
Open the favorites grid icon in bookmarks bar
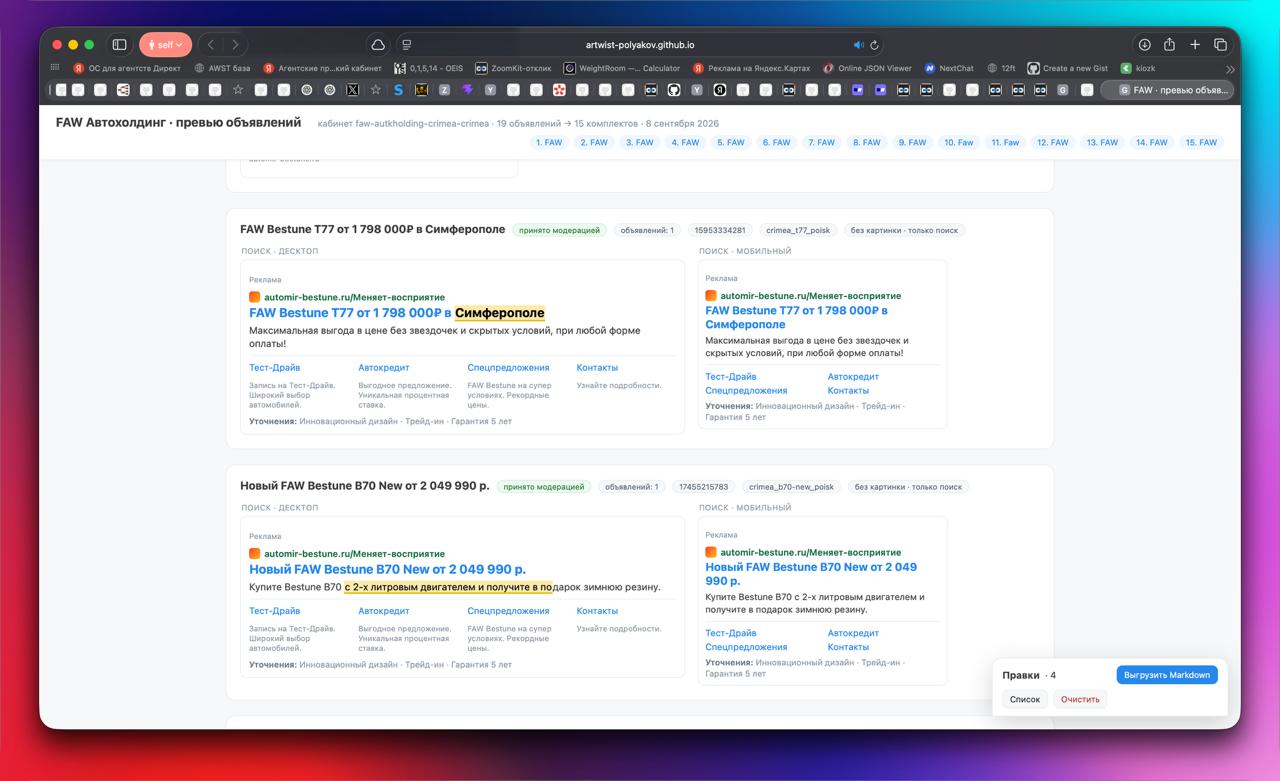(55, 68)
